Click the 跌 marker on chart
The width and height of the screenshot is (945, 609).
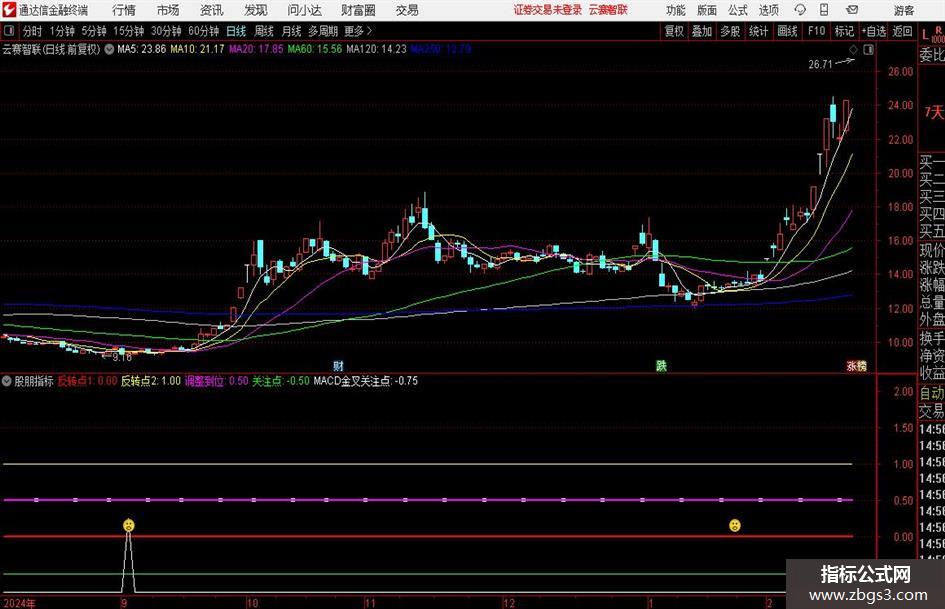click(661, 365)
